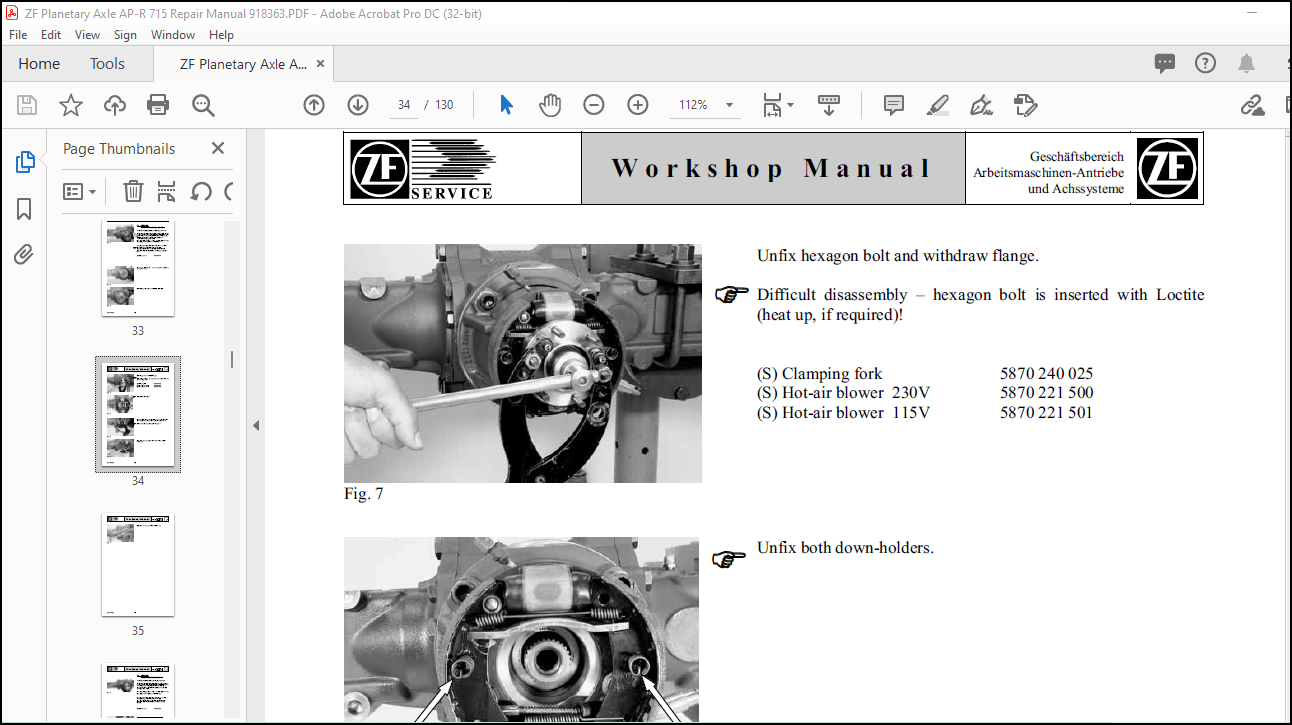Rotate page counterclockwise in the thumbnails toolbar
1292x725 pixels.
[201, 191]
